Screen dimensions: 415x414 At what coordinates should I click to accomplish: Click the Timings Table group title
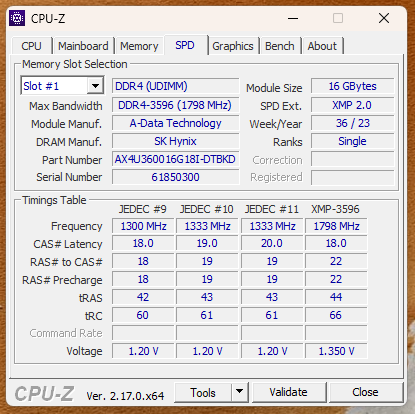click(x=54, y=200)
